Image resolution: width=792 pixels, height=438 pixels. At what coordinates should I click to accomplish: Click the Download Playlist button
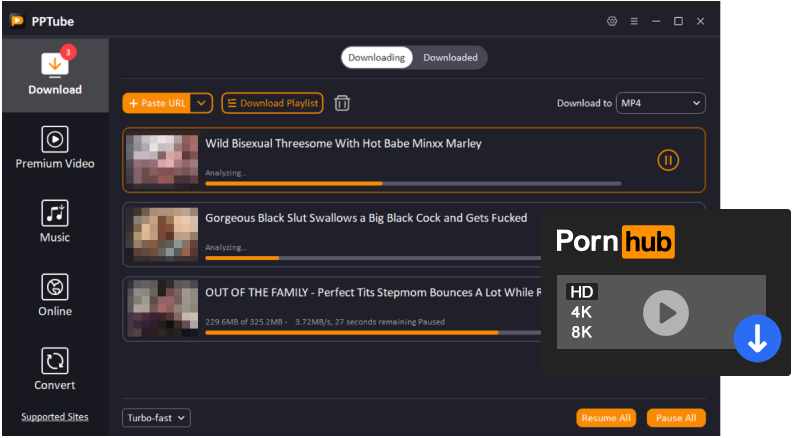coord(272,103)
